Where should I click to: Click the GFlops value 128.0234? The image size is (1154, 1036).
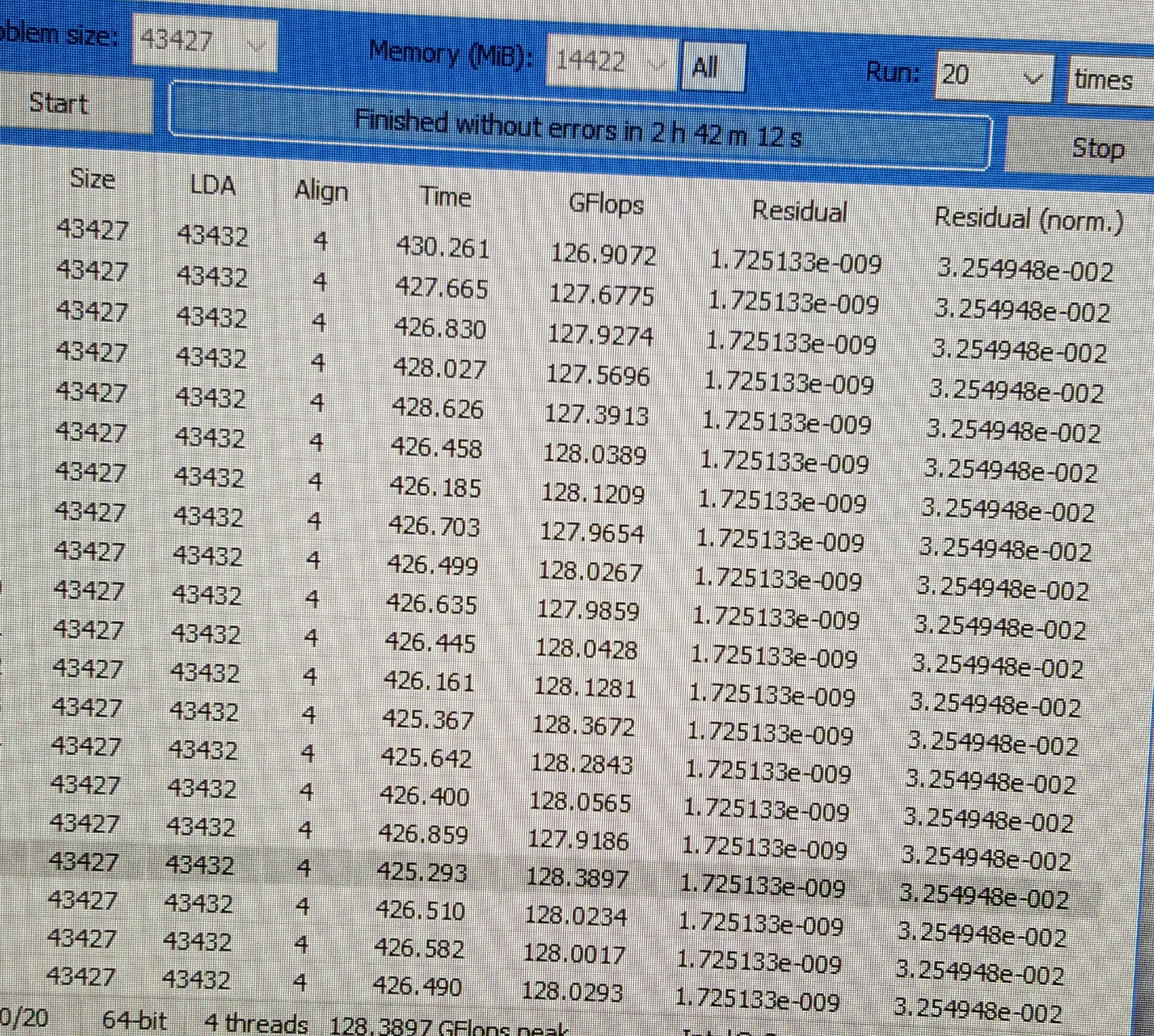click(x=575, y=917)
